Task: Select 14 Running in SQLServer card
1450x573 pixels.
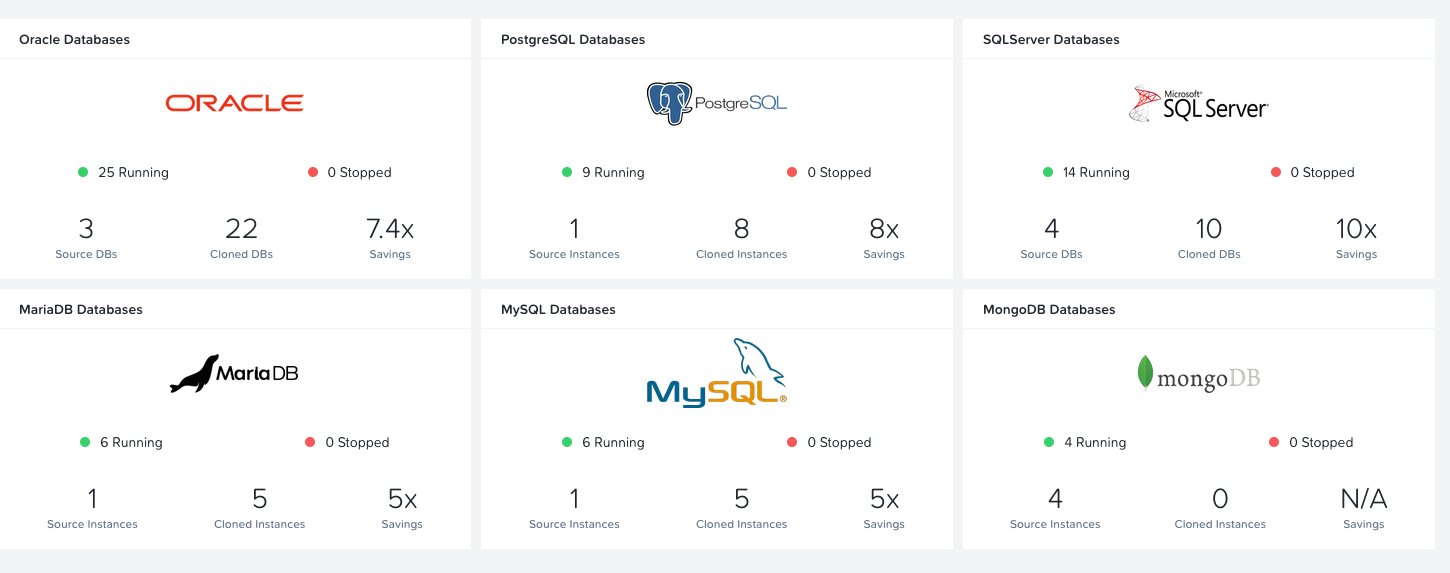Action: point(1096,172)
